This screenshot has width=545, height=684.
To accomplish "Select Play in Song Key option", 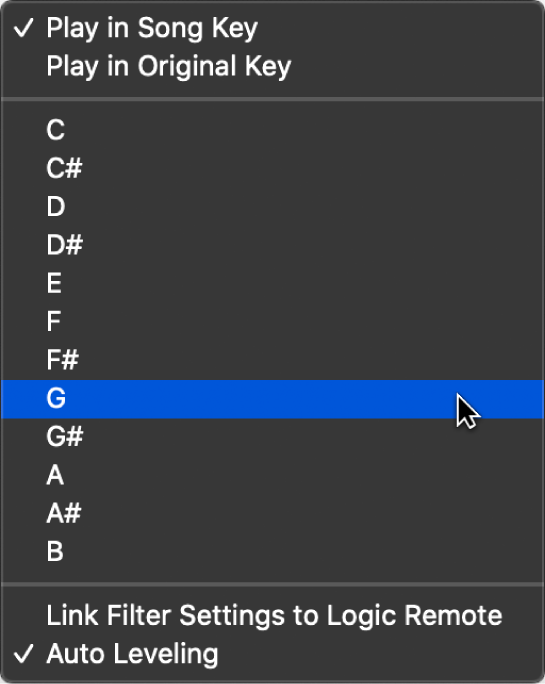I will click(x=272, y=28).
